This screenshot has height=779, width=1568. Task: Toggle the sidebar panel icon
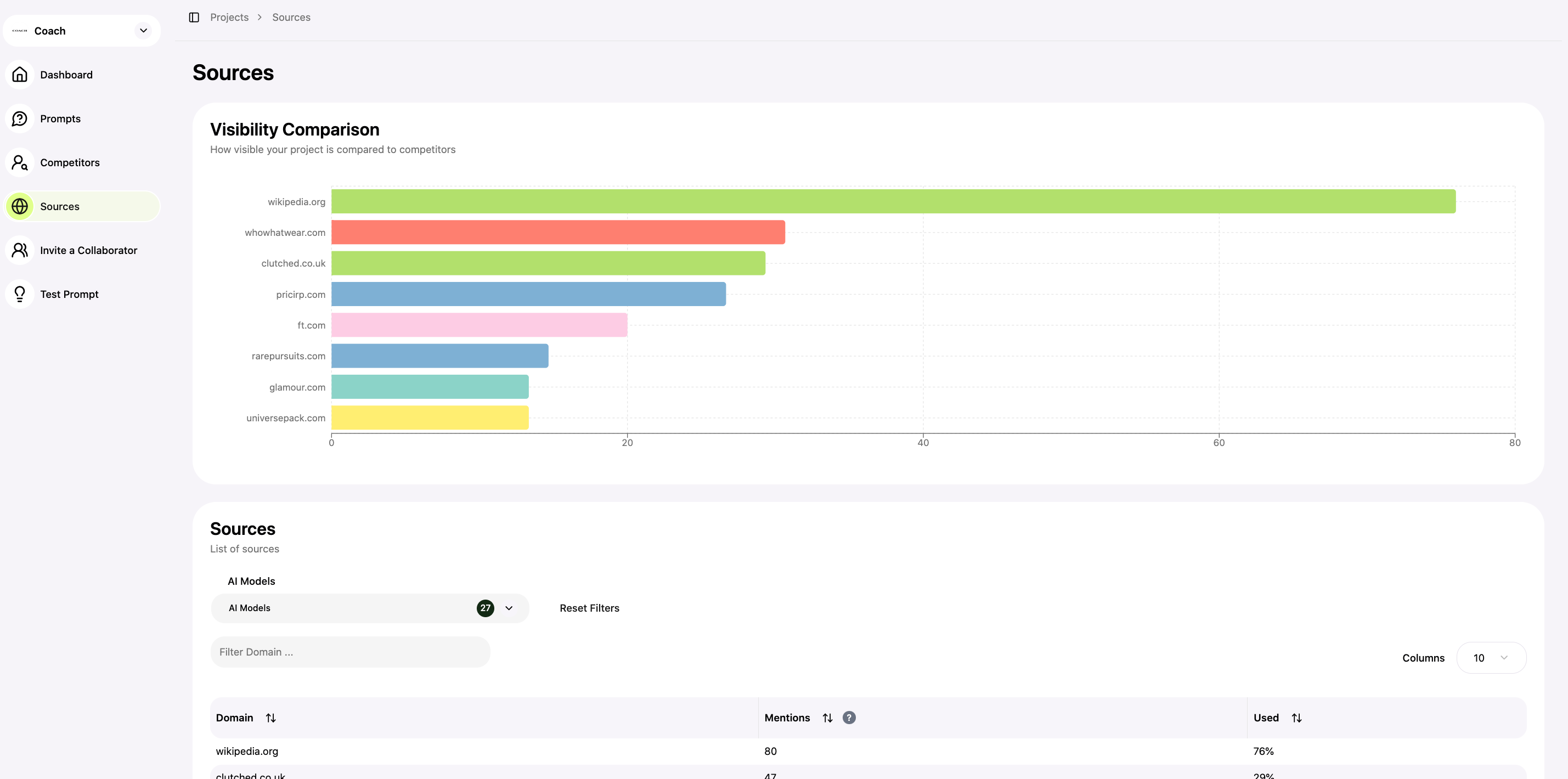coord(194,17)
